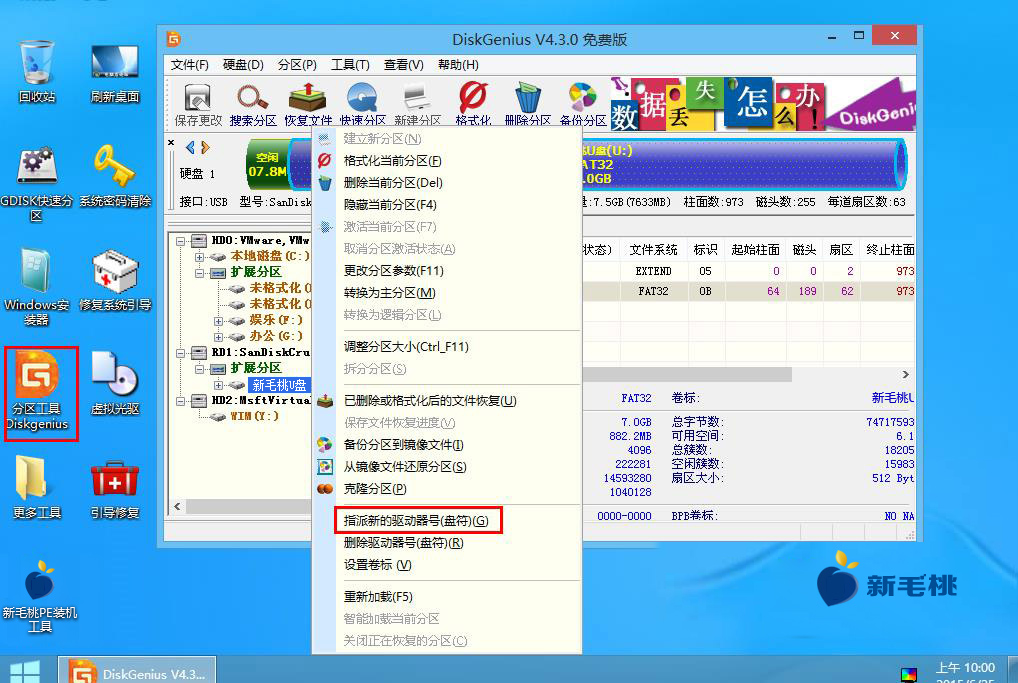
Task: Go to next disk with right arrow
Action: pos(205,147)
